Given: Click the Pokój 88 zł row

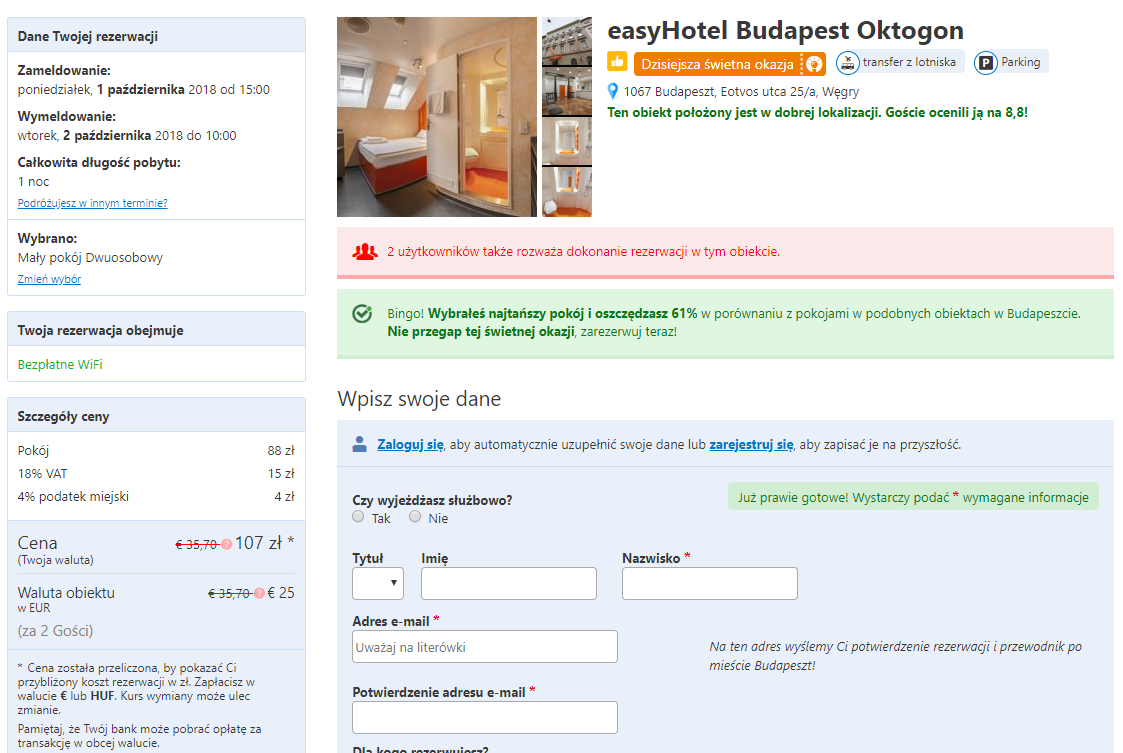Looking at the screenshot, I should pyautogui.click(x=156, y=451).
